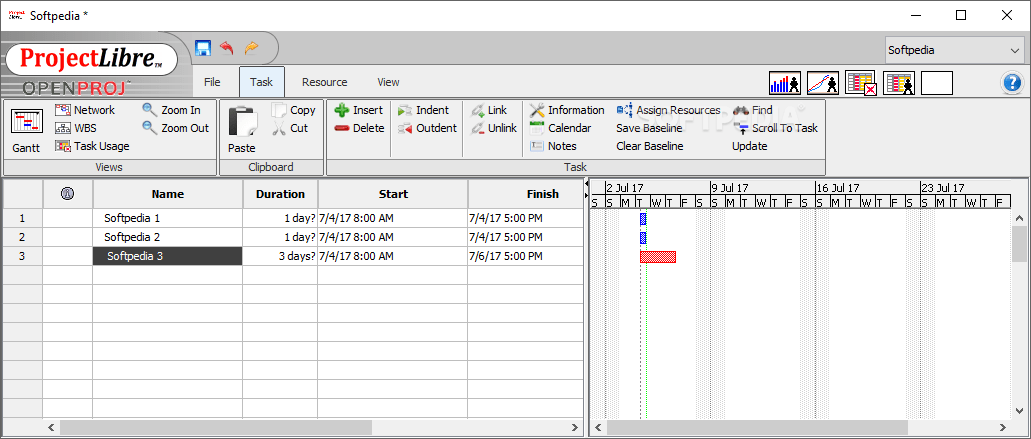Outdent the selected task
1031x439 pixels.
click(x=427, y=128)
